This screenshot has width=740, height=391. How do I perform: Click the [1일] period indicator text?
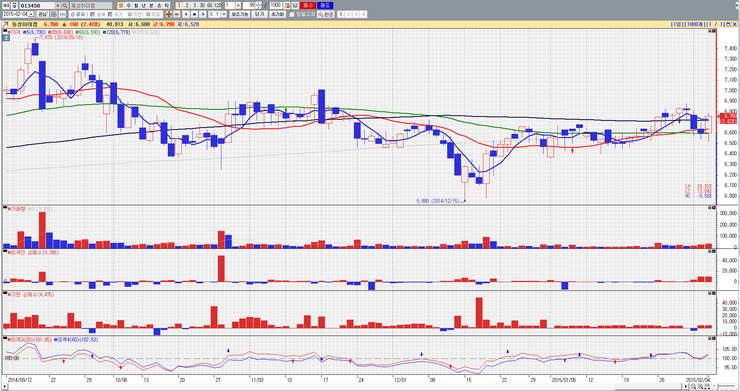pyautogui.click(x=676, y=24)
